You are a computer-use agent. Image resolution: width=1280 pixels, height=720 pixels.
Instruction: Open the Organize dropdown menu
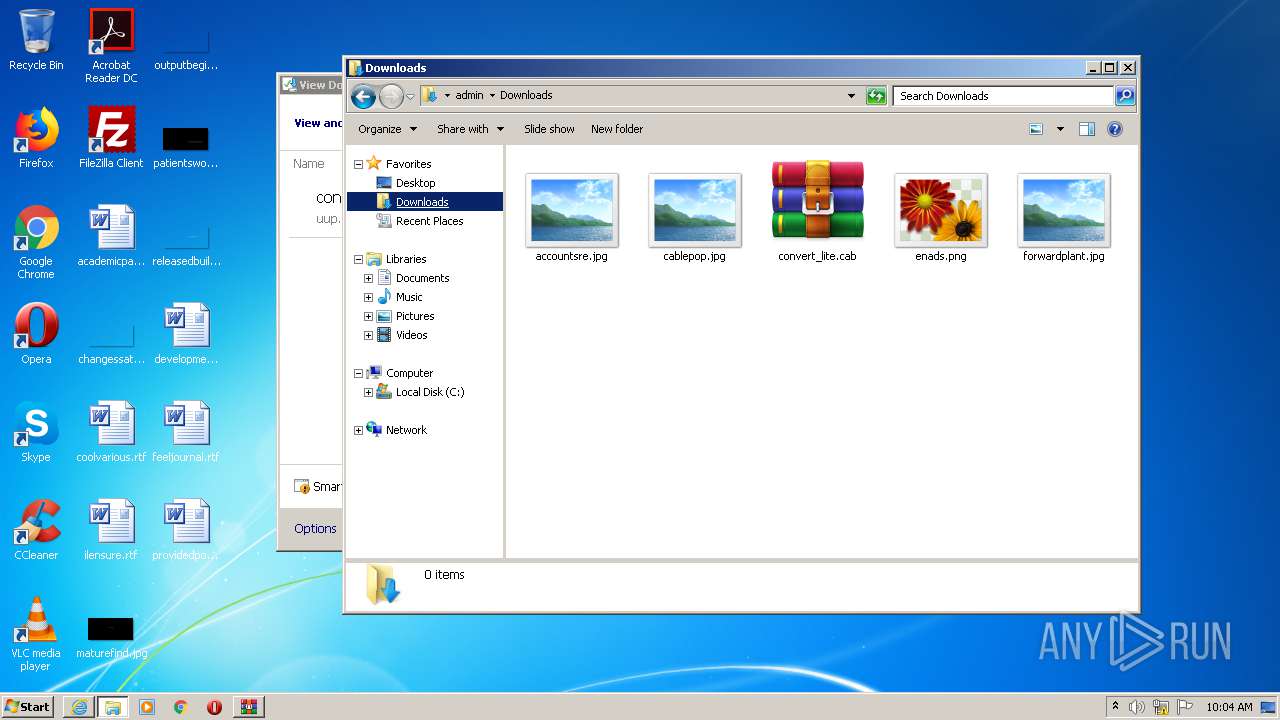pyautogui.click(x=387, y=129)
